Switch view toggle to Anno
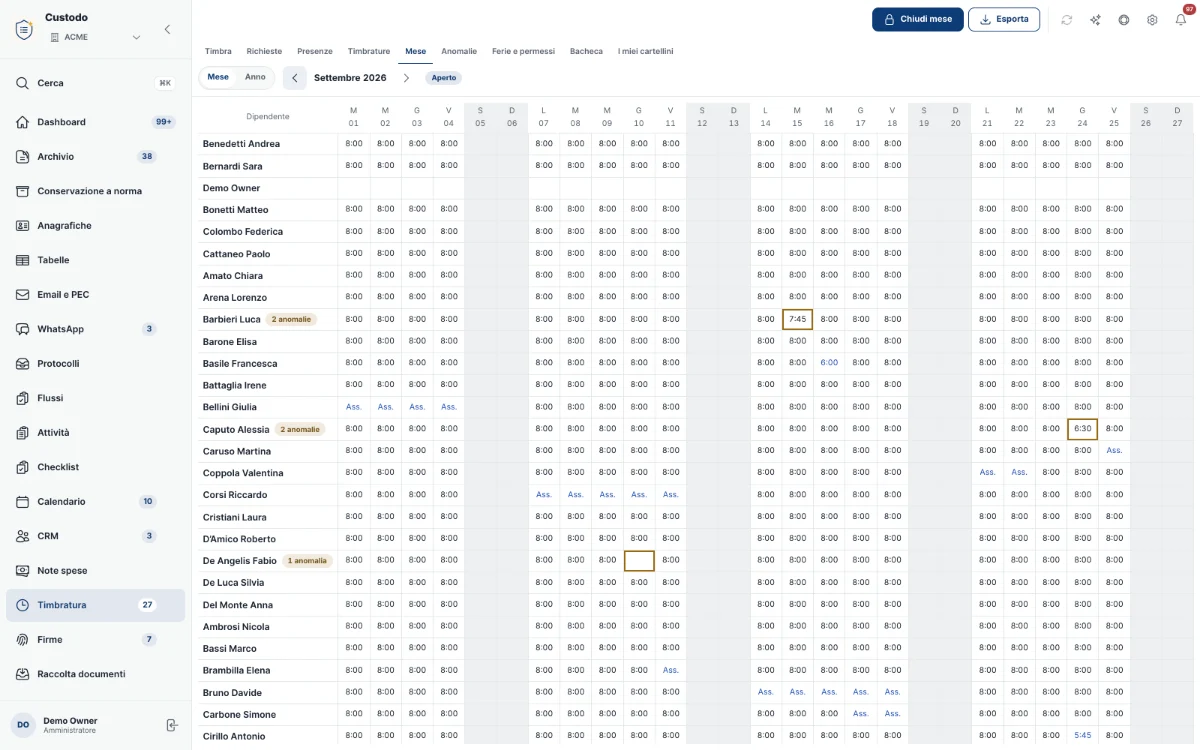1200x750 pixels. 255,77
